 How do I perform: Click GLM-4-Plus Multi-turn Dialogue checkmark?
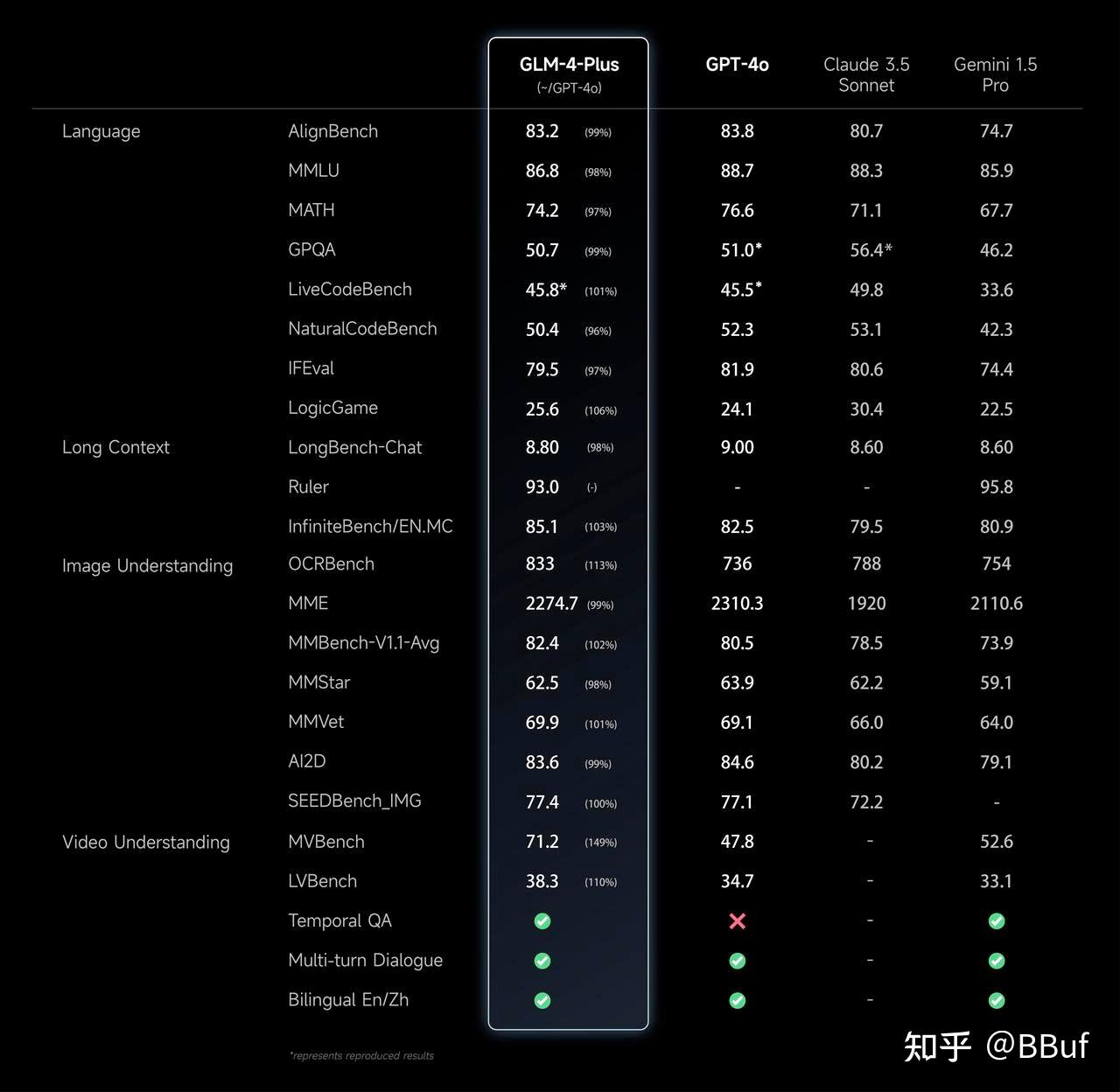pos(542,961)
